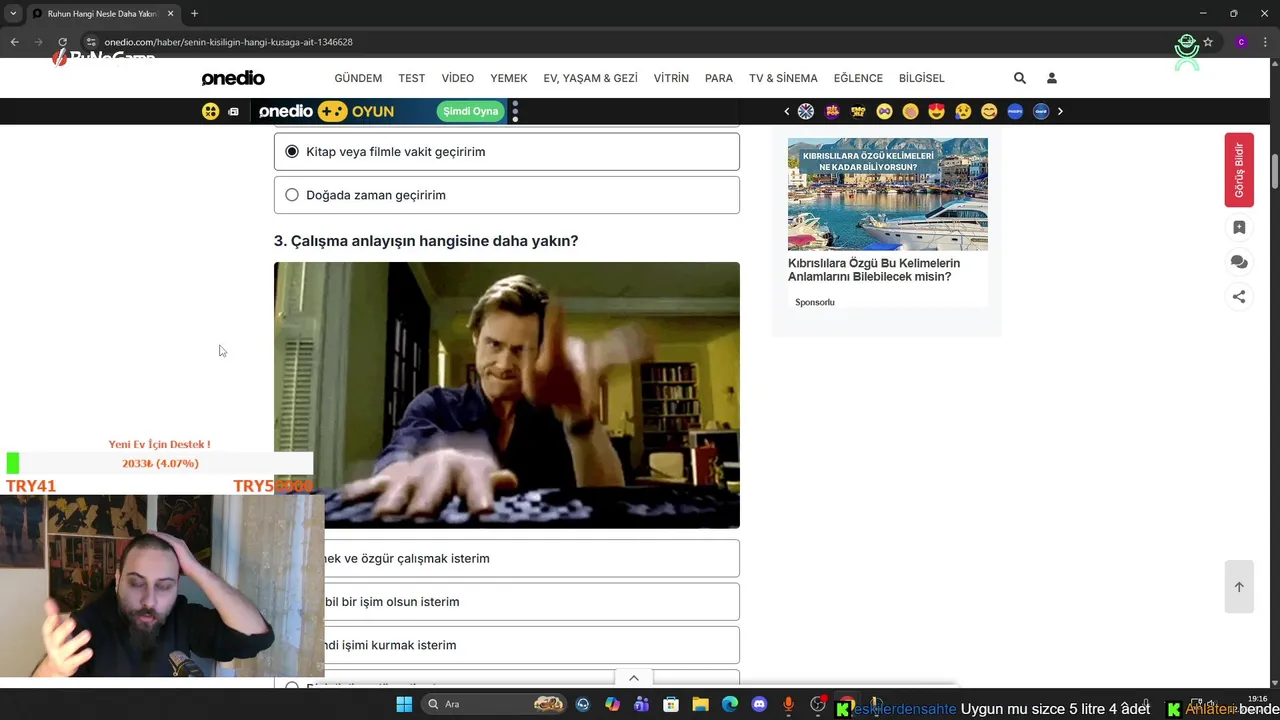Select 'Kitap veya filmle vakit geçiririm' option
1280x720 pixels.
(x=507, y=152)
